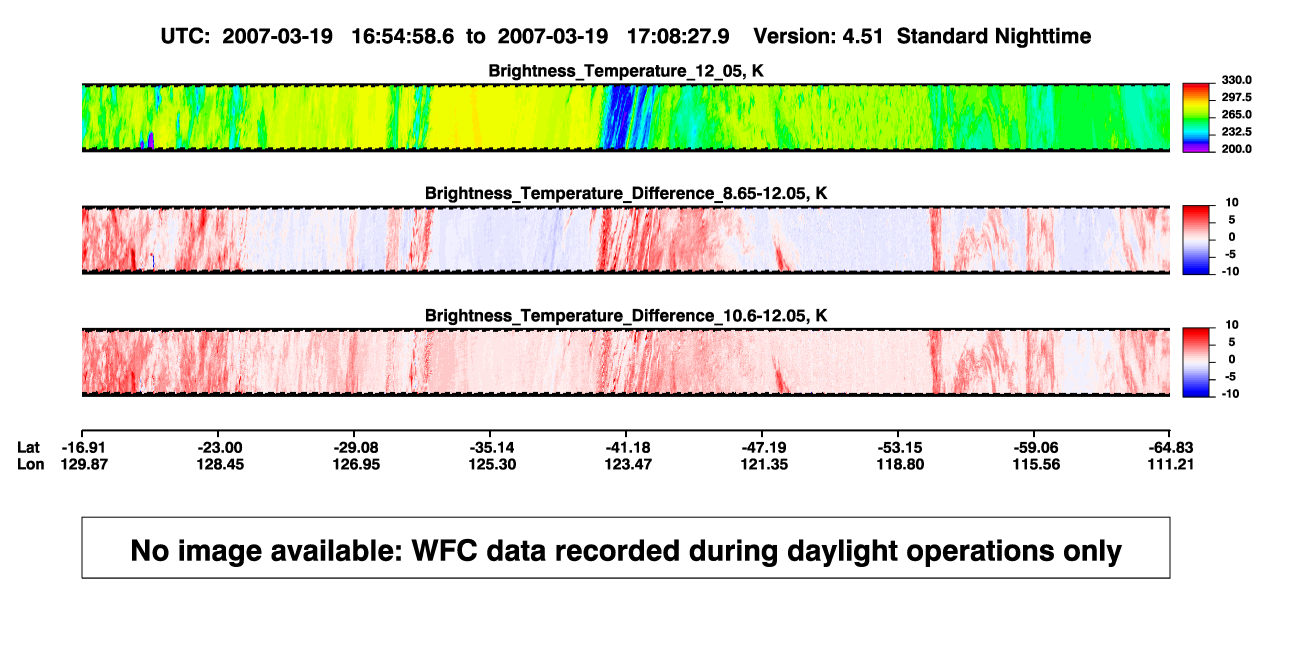
Task: Click the Lon axis label
Action: pyautogui.click(x=30, y=464)
